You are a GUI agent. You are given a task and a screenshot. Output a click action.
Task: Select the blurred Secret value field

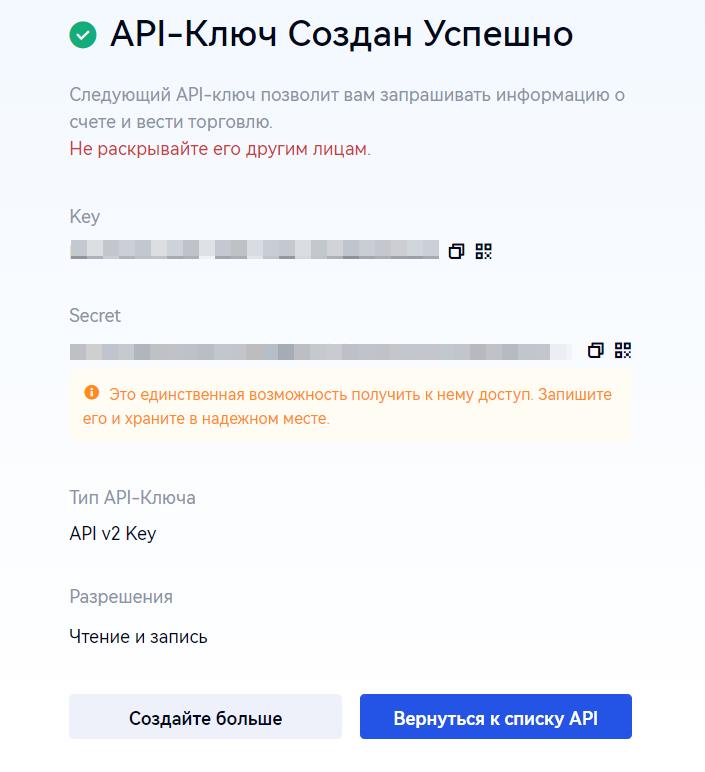pyautogui.click(x=320, y=351)
